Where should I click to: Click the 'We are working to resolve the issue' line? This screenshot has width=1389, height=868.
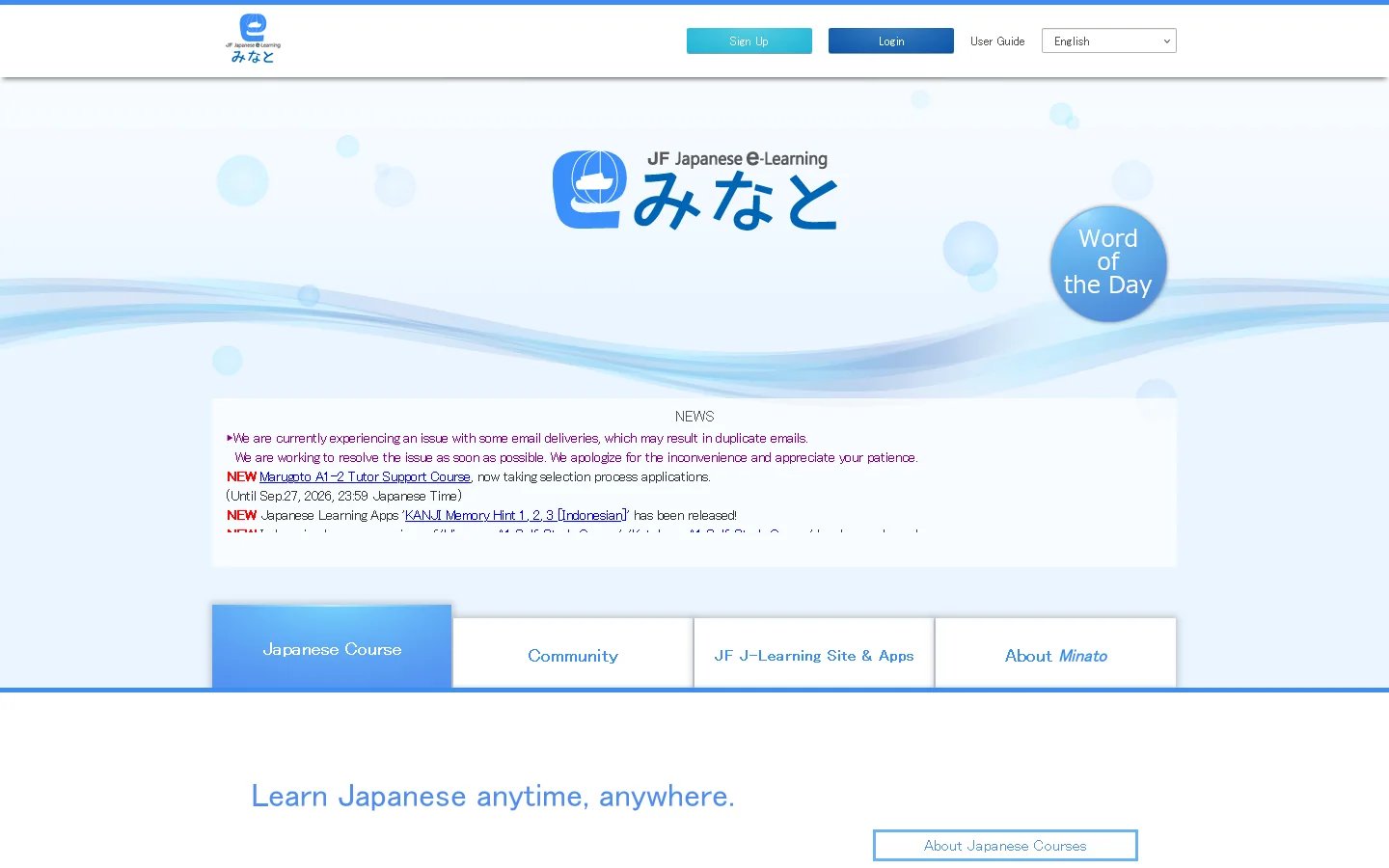[x=576, y=457]
